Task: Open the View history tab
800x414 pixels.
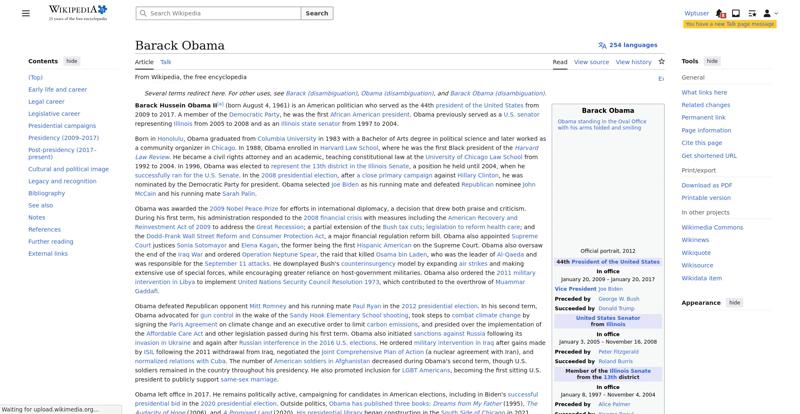Action: click(633, 62)
